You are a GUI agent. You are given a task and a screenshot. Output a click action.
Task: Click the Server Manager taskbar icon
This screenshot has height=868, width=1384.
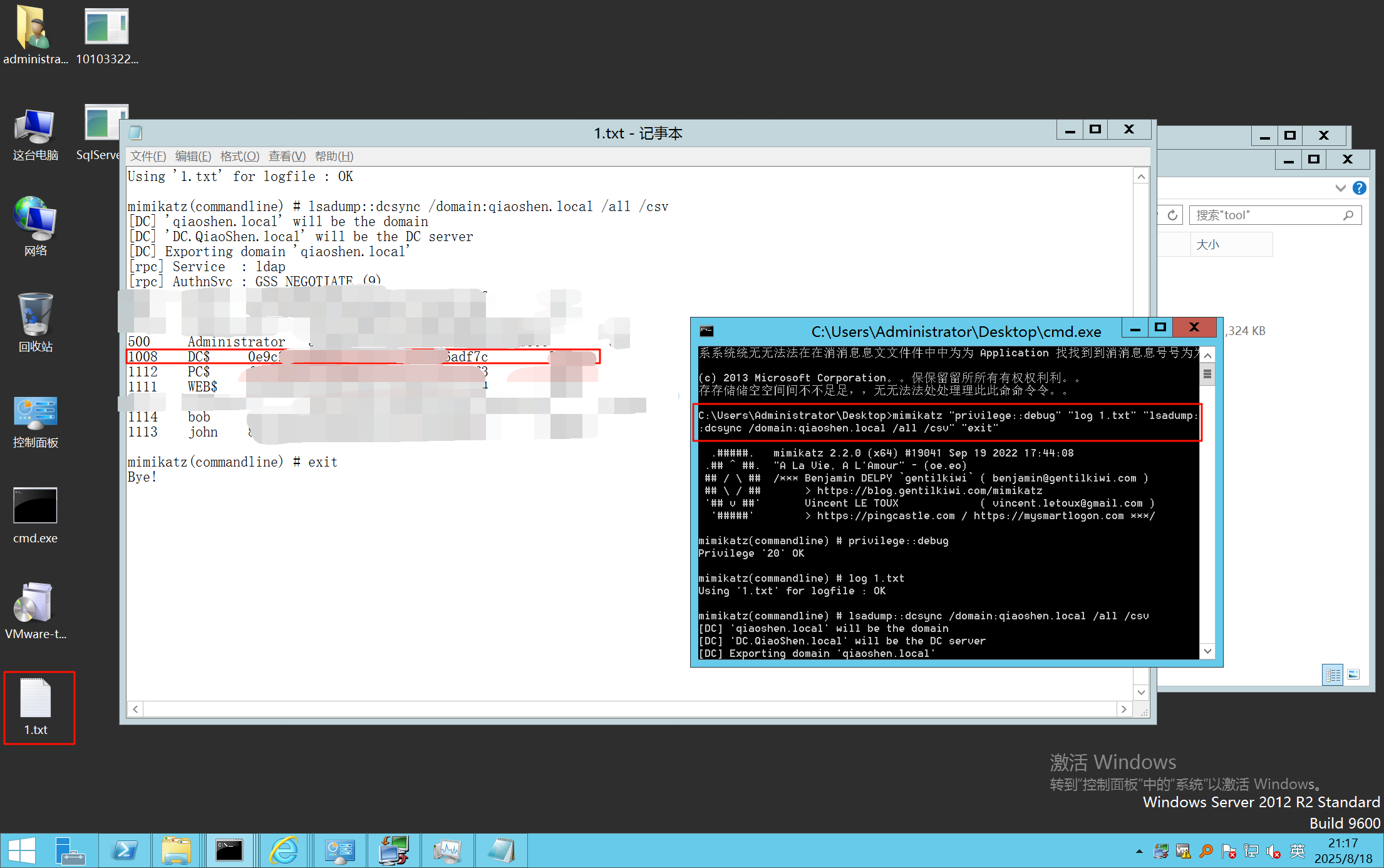click(x=70, y=850)
